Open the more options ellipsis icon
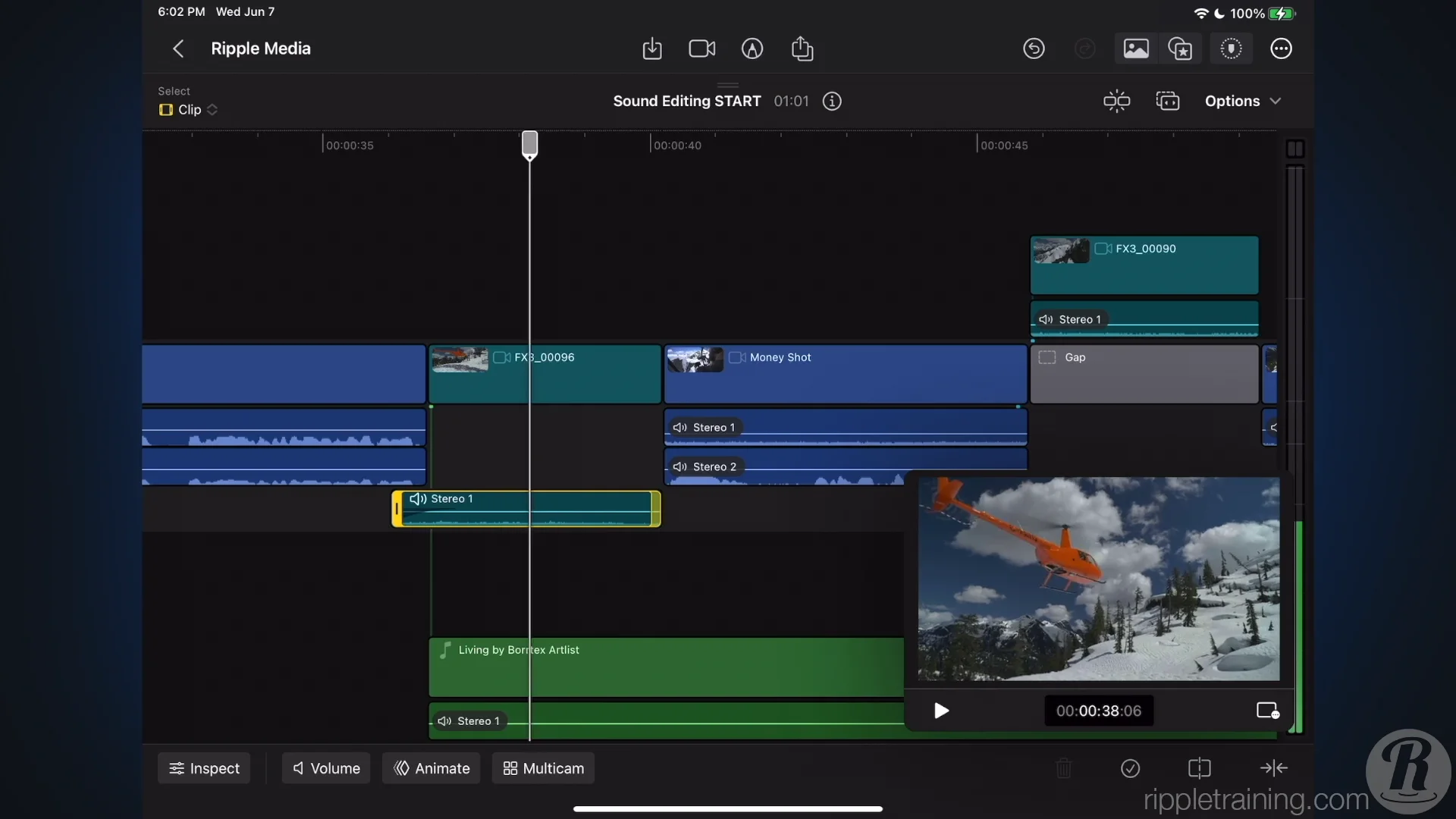 1281,49
